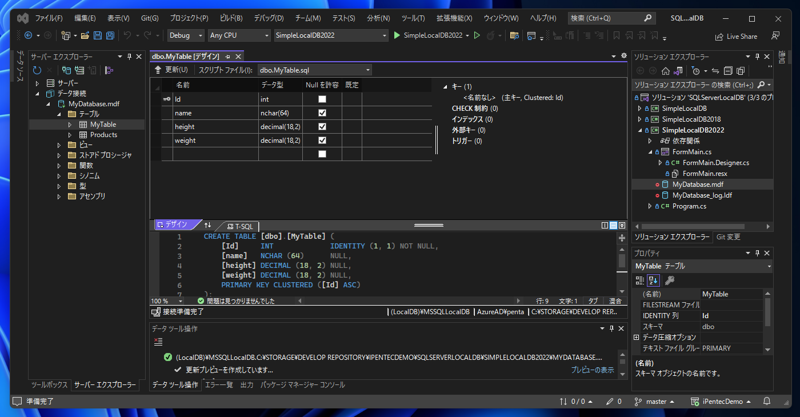Uncheck Allow Nulls for weight column
Image resolution: width=800 pixels, height=417 pixels.
322,140
